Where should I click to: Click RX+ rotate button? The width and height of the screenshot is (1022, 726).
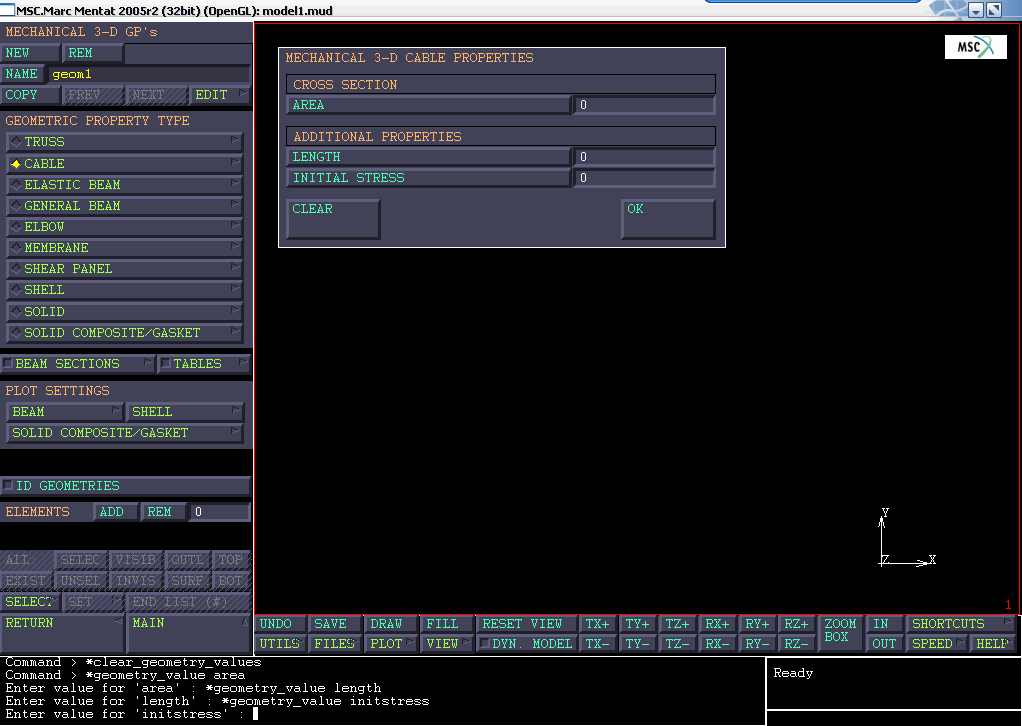[718, 624]
